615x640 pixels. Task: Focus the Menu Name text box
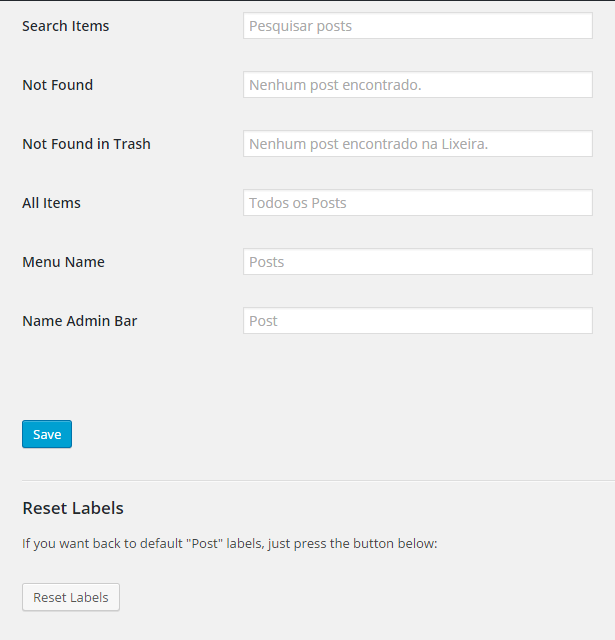click(x=417, y=262)
